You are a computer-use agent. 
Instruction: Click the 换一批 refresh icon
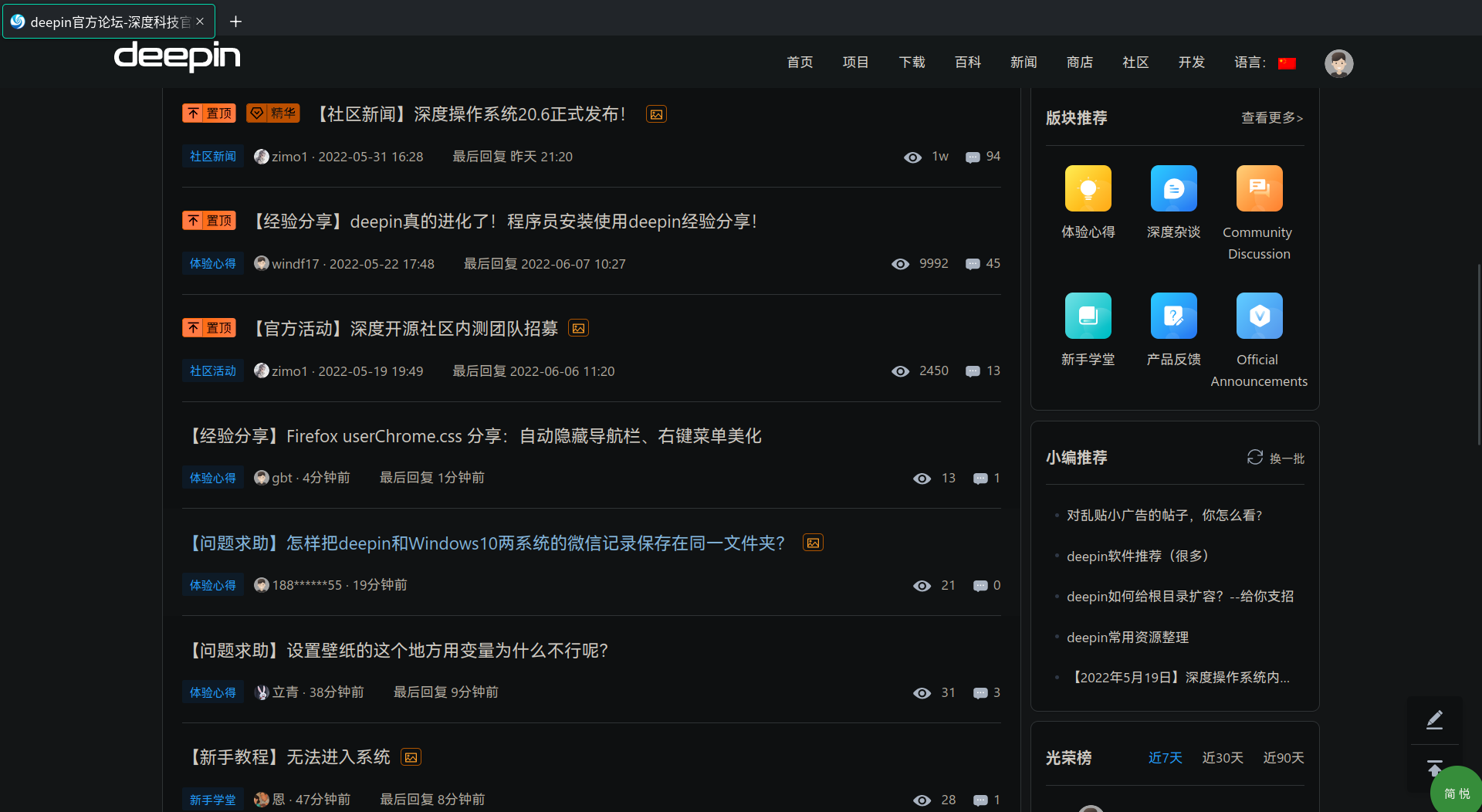click(1254, 457)
